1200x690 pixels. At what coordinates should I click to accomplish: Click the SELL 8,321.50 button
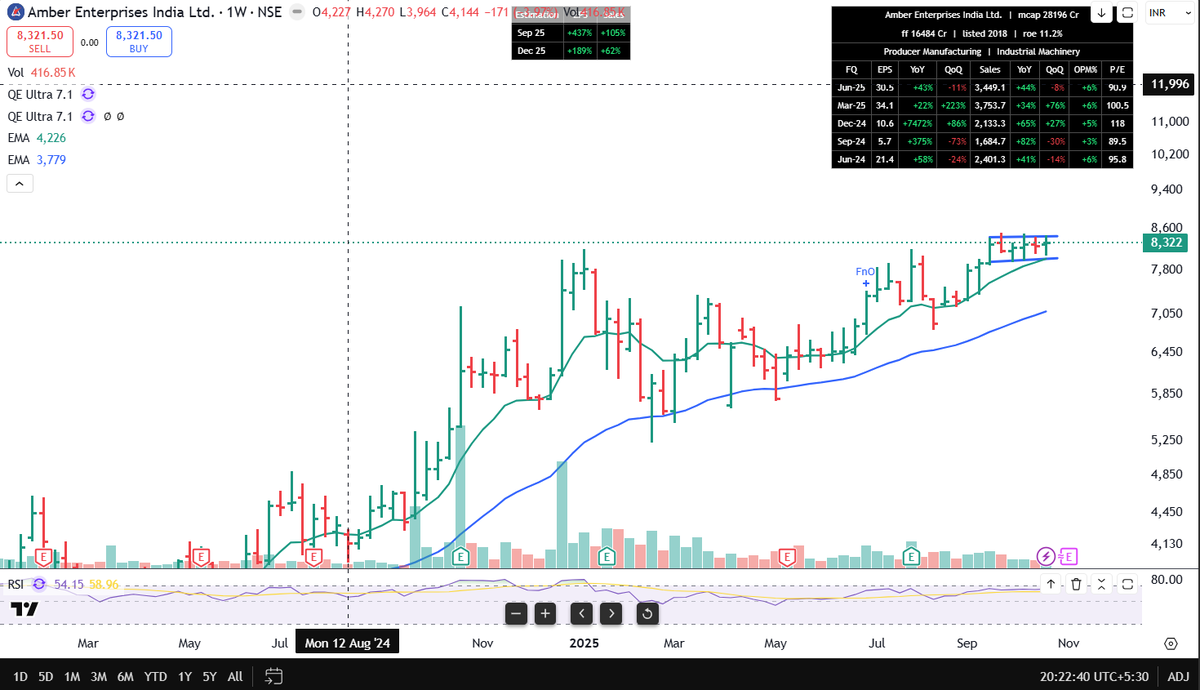tap(39, 41)
